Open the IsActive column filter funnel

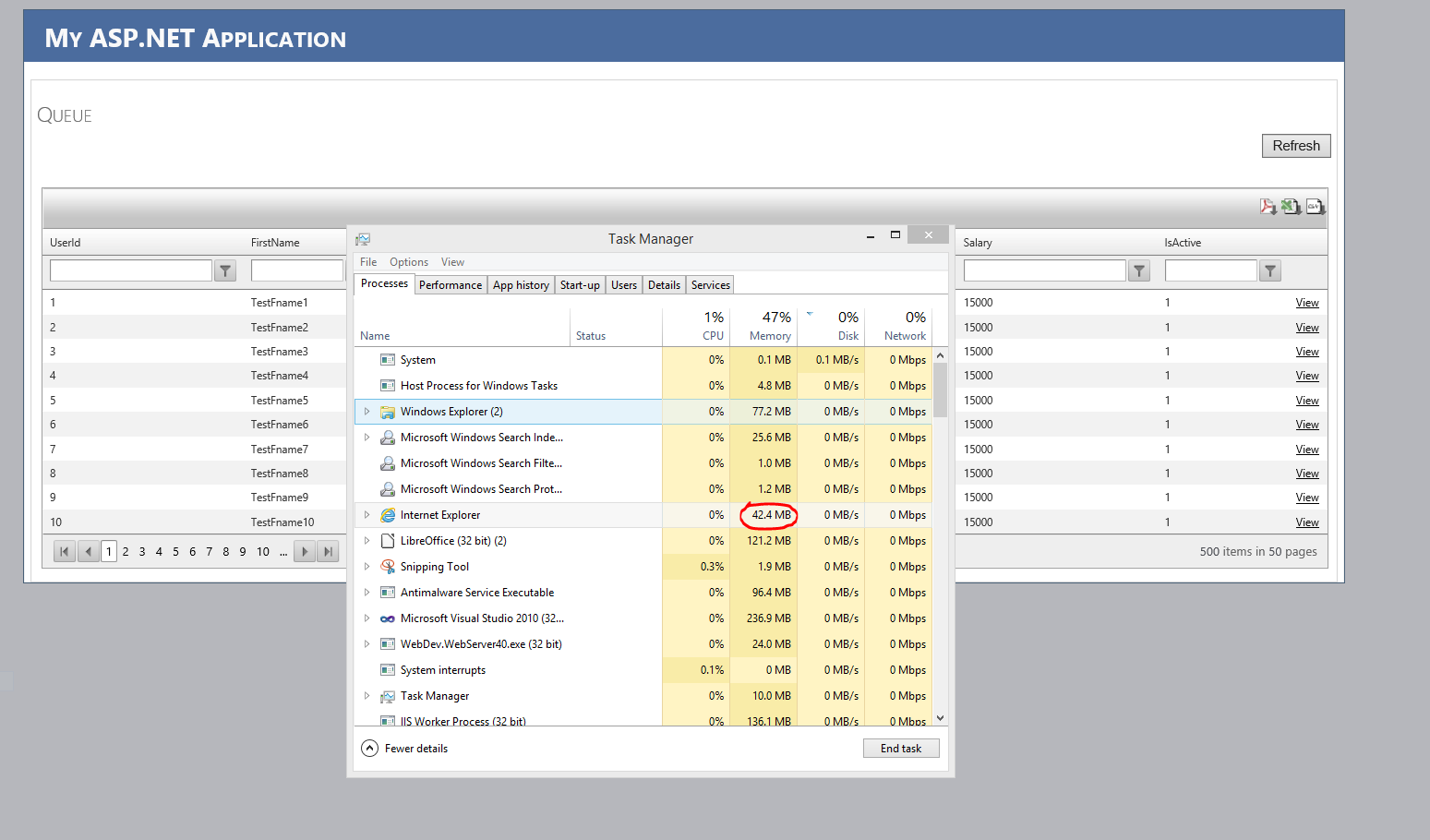point(1270,270)
